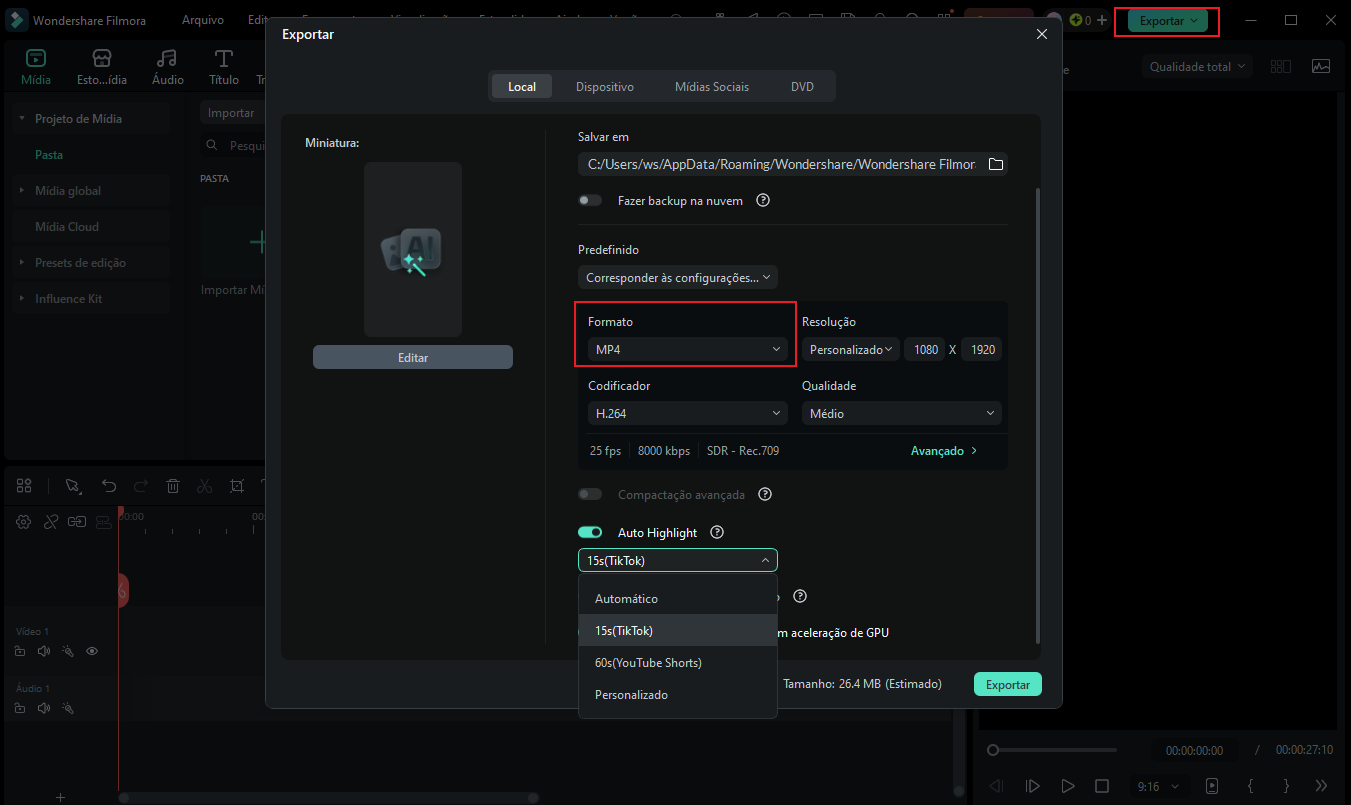
Task: Click the lock icon on Vídeo 1 track
Action: point(20,651)
